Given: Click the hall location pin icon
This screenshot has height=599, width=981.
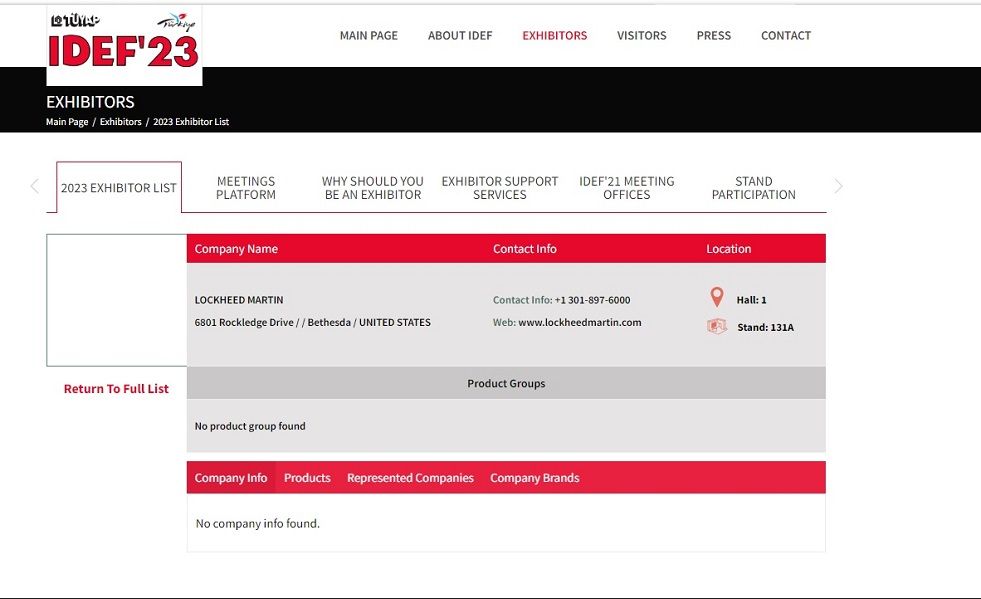Looking at the screenshot, I should (716, 297).
